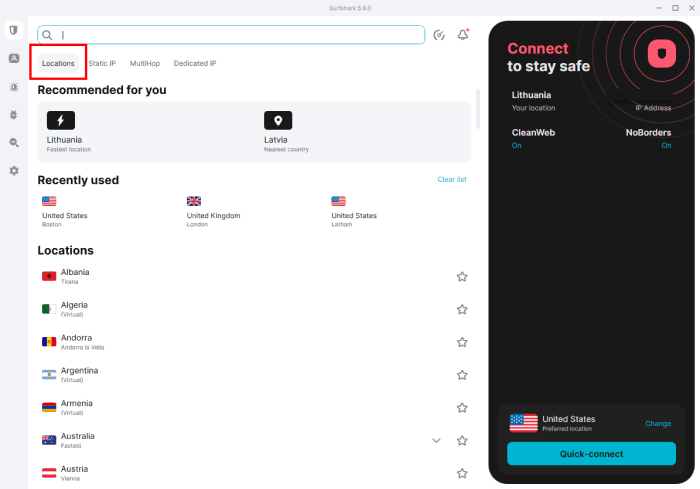
Task: Open the Alternative ID person icon in sidebar
Action: pyautogui.click(x=14, y=59)
